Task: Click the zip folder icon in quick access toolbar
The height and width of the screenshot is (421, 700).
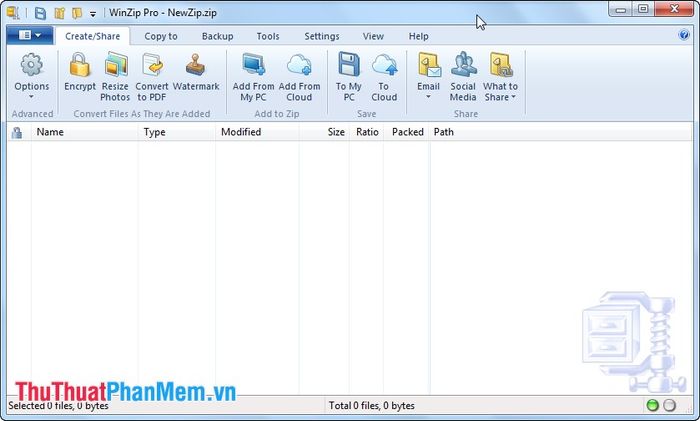Action: coord(60,13)
